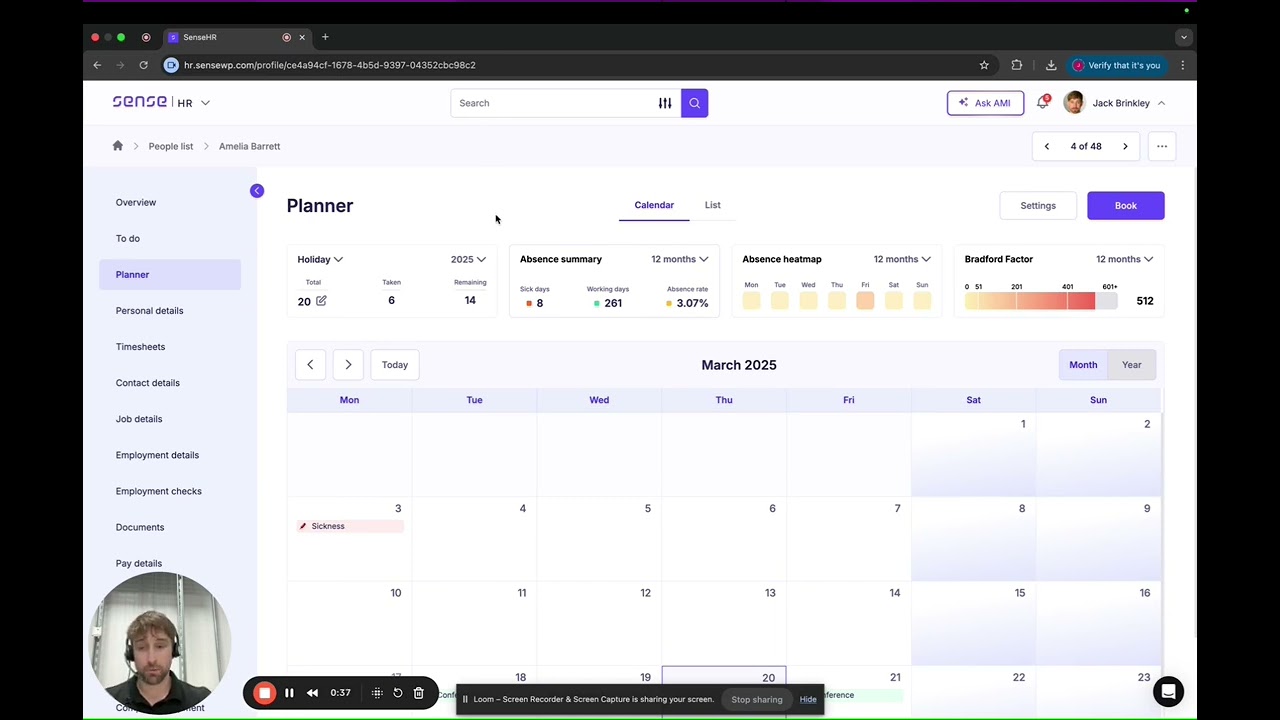Viewport: 1280px width, 720px height.
Task: Go to next person record arrow
Action: coord(1125,146)
